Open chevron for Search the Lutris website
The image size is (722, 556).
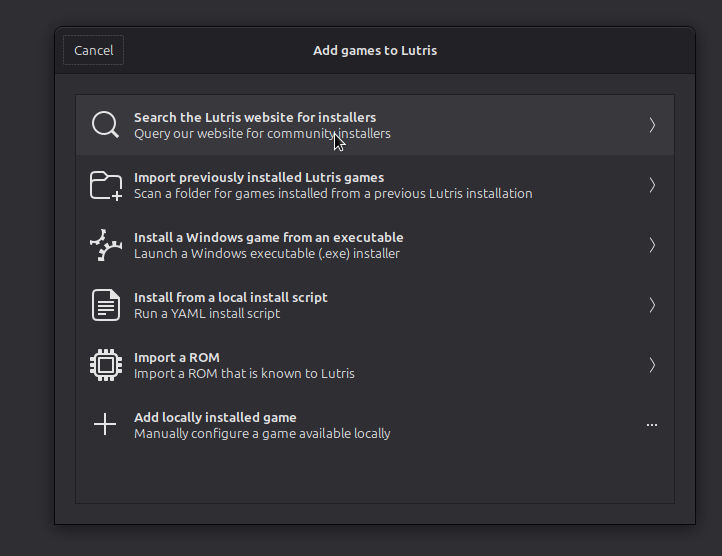[652, 125]
